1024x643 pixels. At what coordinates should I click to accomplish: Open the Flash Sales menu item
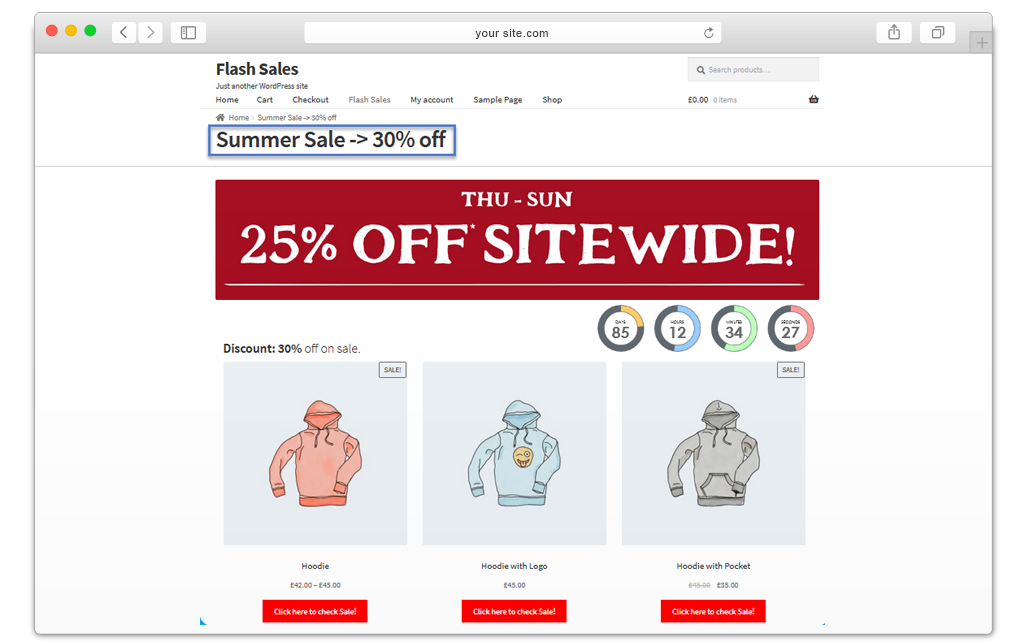click(370, 100)
